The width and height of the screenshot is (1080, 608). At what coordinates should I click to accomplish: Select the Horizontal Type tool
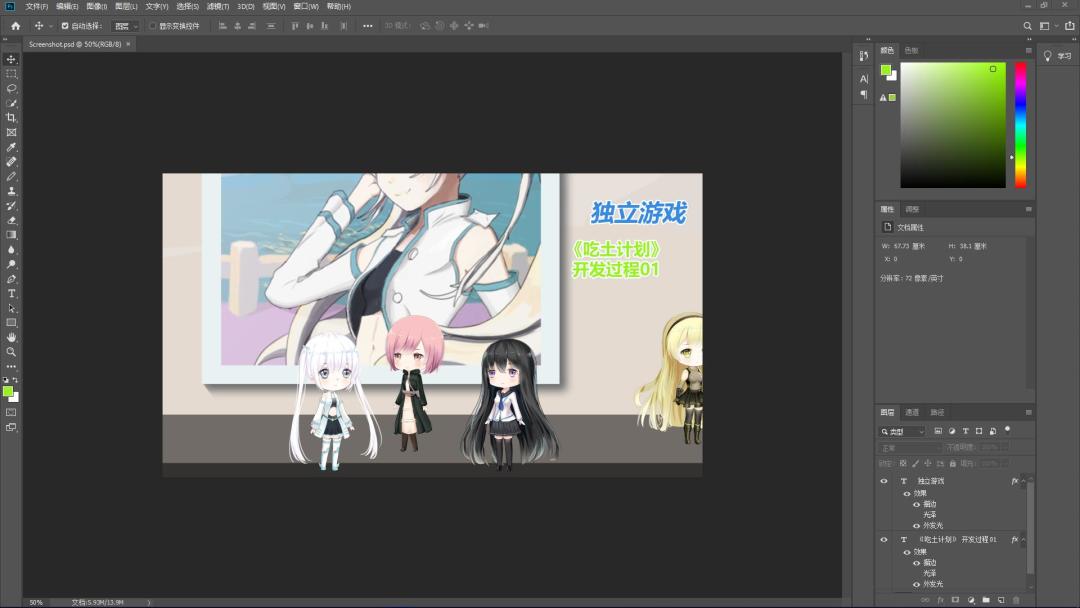pyautogui.click(x=11, y=293)
